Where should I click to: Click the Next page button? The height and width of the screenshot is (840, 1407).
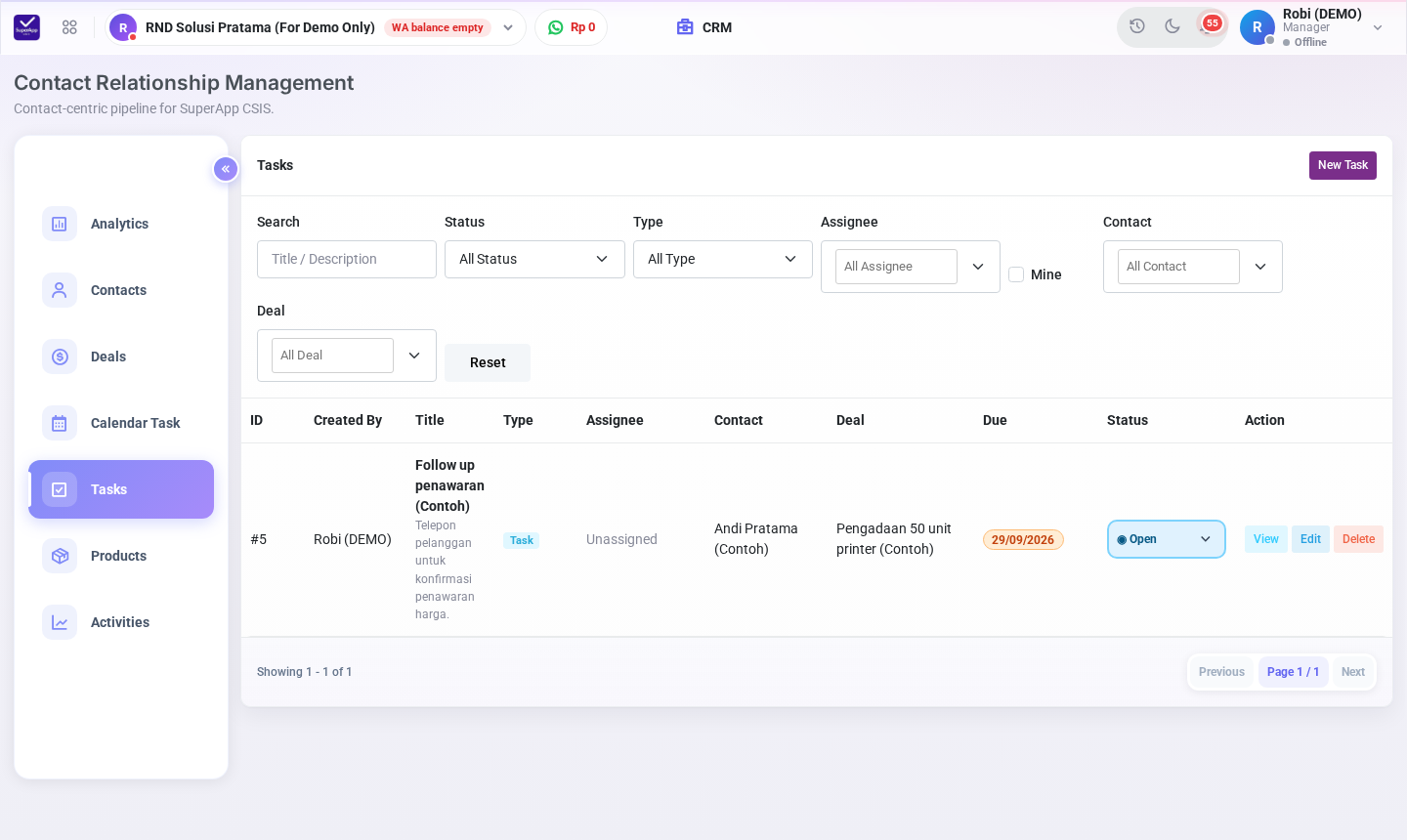[x=1352, y=672]
